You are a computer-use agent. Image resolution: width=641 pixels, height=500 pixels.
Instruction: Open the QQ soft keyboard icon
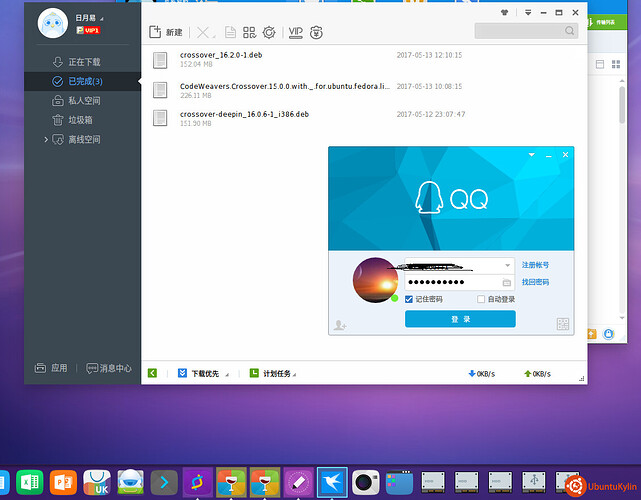click(x=507, y=283)
